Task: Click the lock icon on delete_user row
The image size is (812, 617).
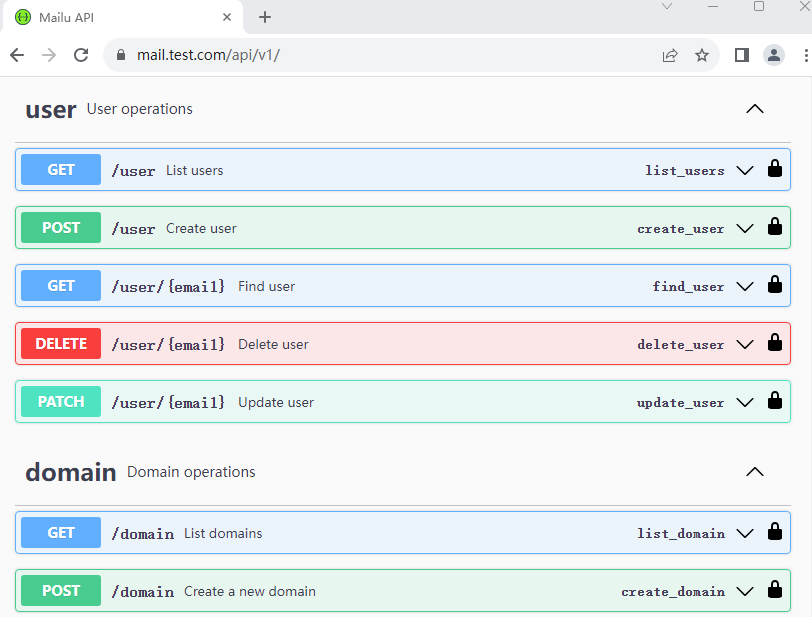Action: pos(775,343)
